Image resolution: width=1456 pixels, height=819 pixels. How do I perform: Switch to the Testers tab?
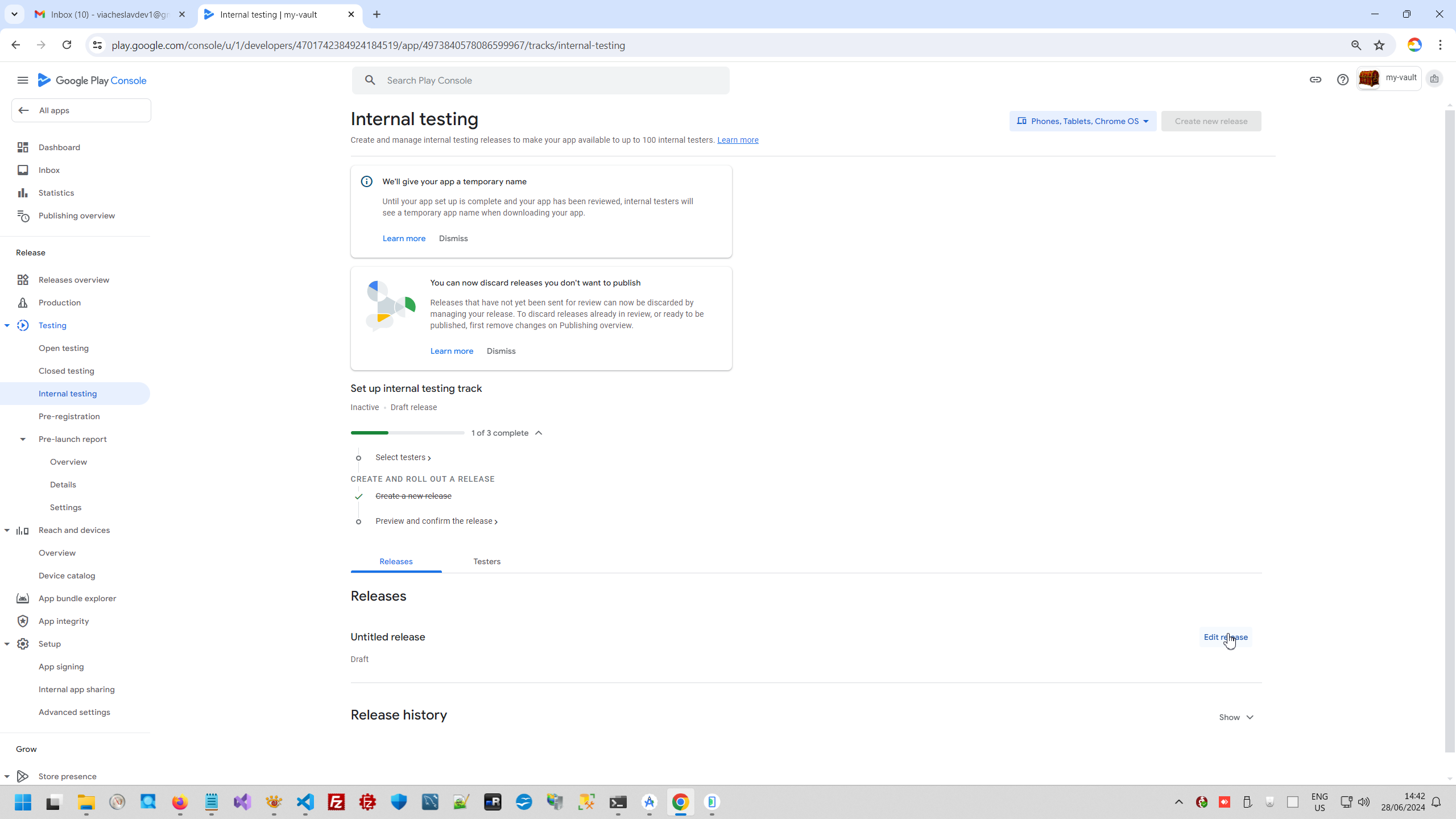point(487,561)
